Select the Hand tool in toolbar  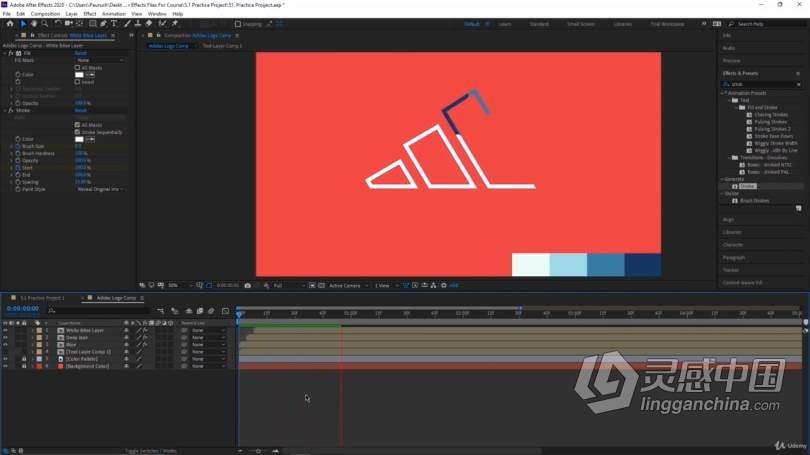34,24
